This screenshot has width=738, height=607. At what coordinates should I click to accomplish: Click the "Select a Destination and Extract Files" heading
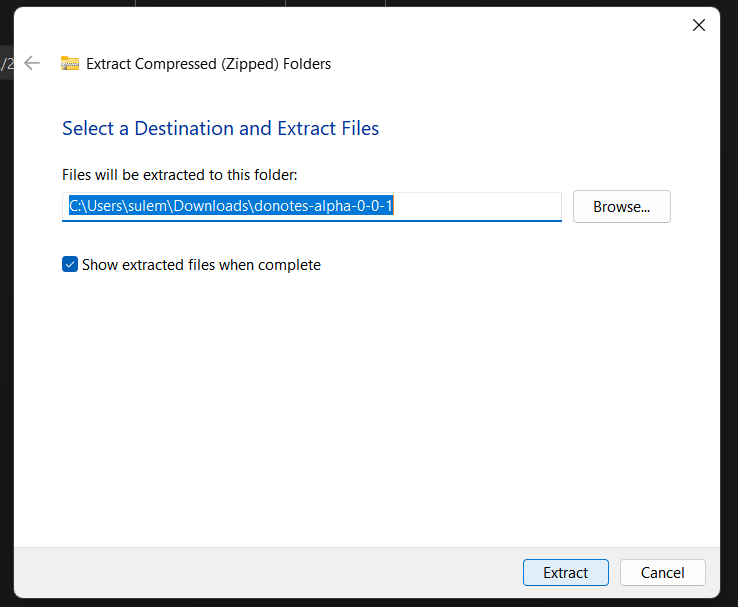pyautogui.click(x=220, y=128)
